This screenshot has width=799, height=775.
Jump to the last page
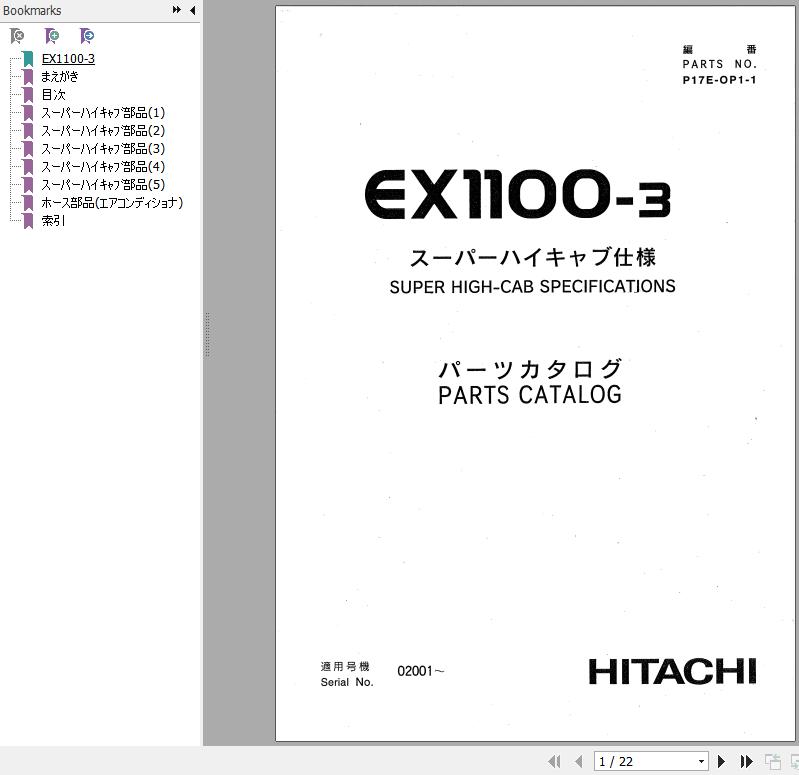[x=747, y=761]
